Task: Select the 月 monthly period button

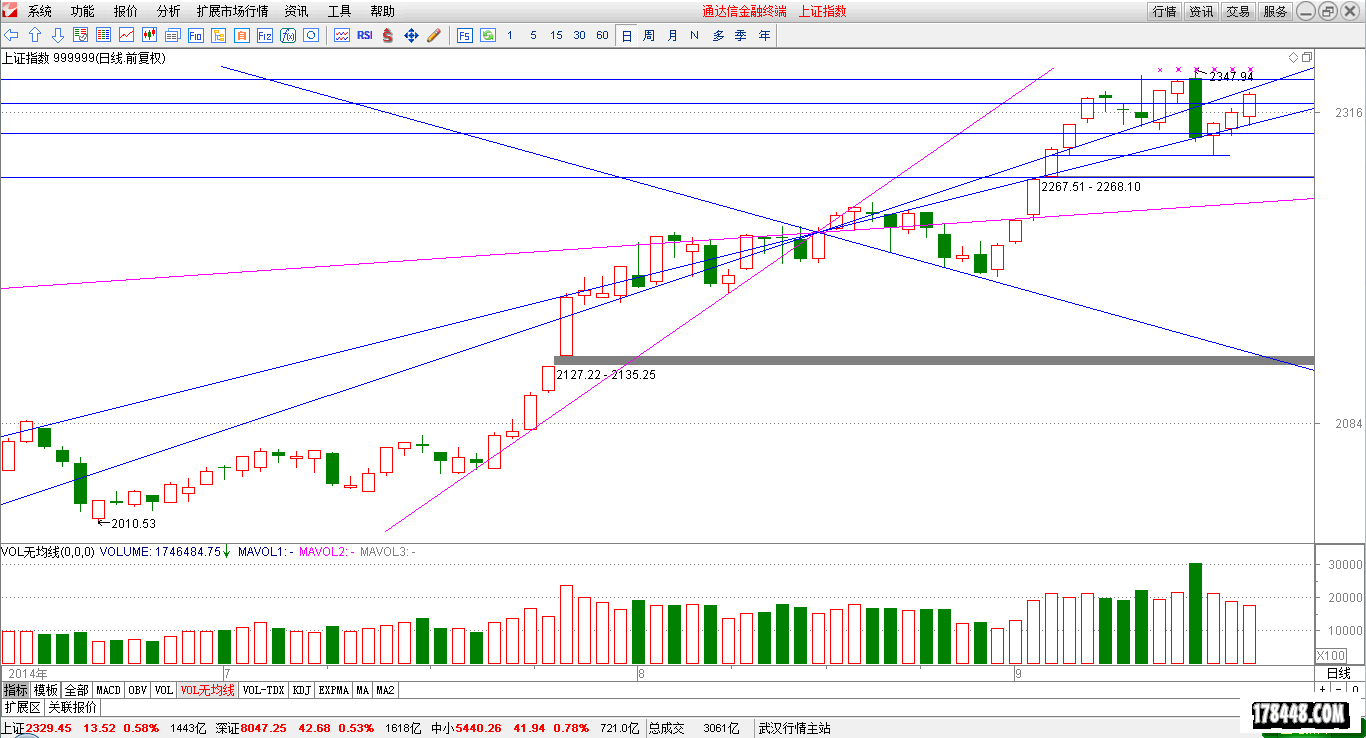Action: click(x=672, y=35)
